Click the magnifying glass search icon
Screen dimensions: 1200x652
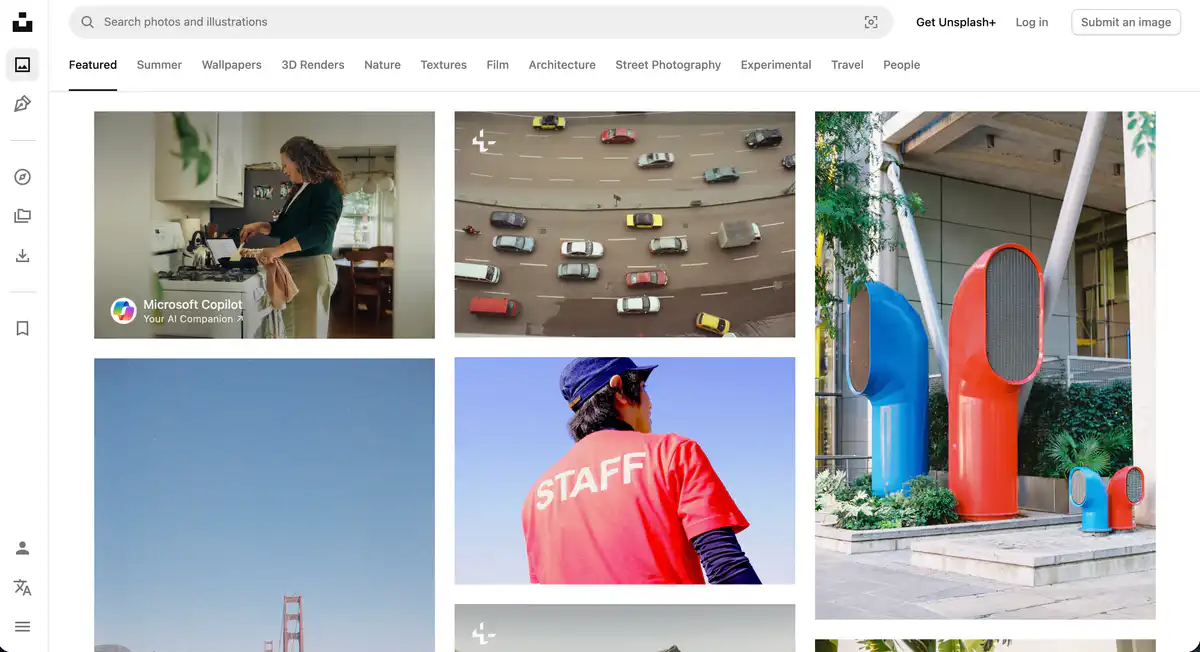click(87, 22)
